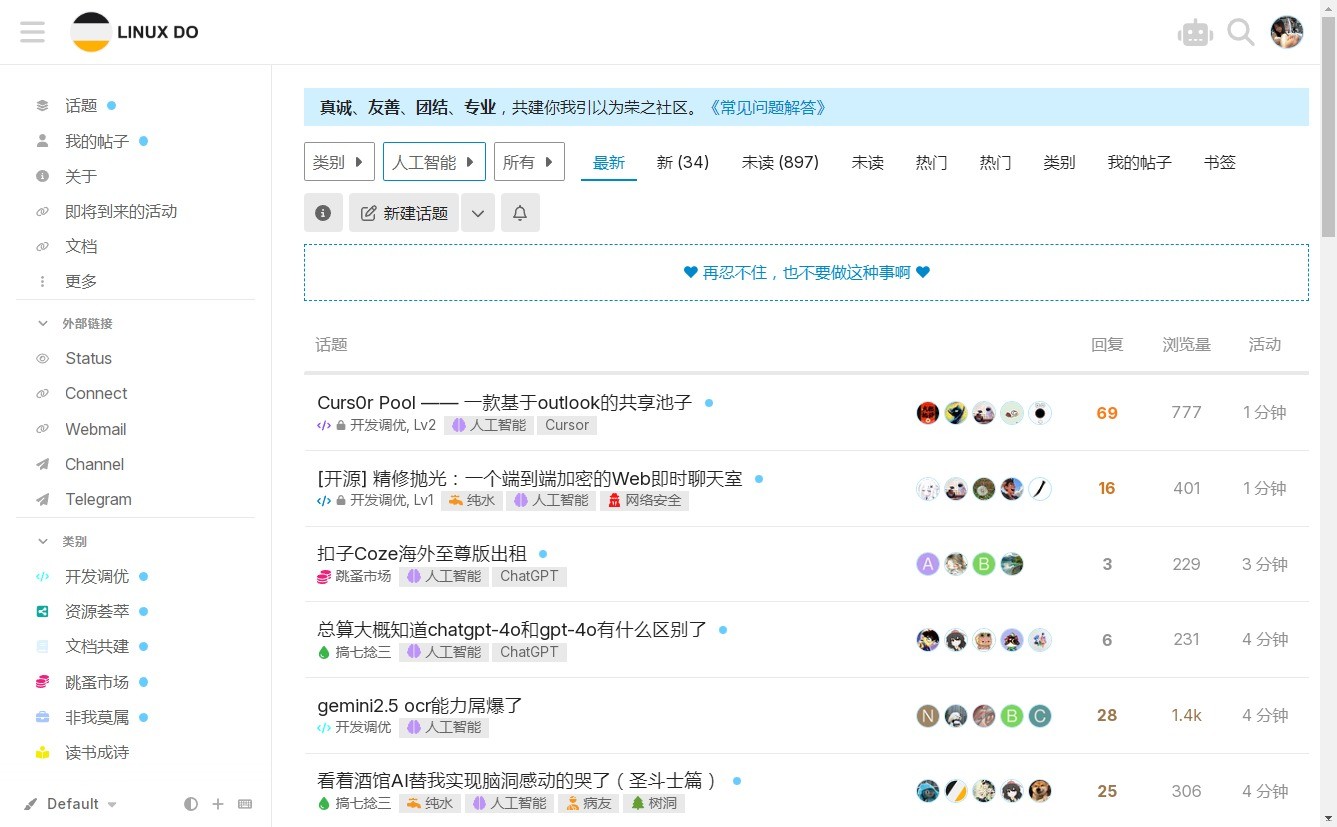Open the hamburger sidebar menu

(x=32, y=32)
